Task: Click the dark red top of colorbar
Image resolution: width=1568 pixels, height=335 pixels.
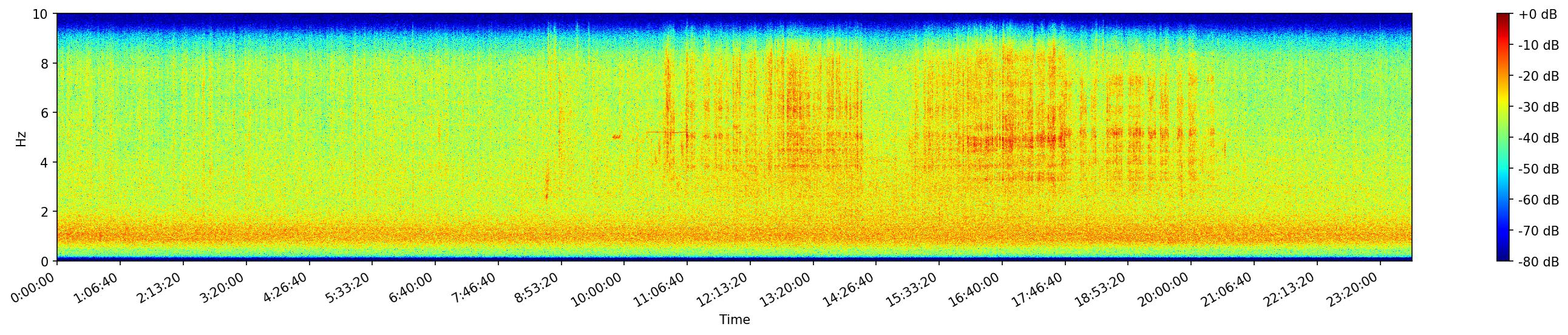Action: pyautogui.click(x=1503, y=17)
